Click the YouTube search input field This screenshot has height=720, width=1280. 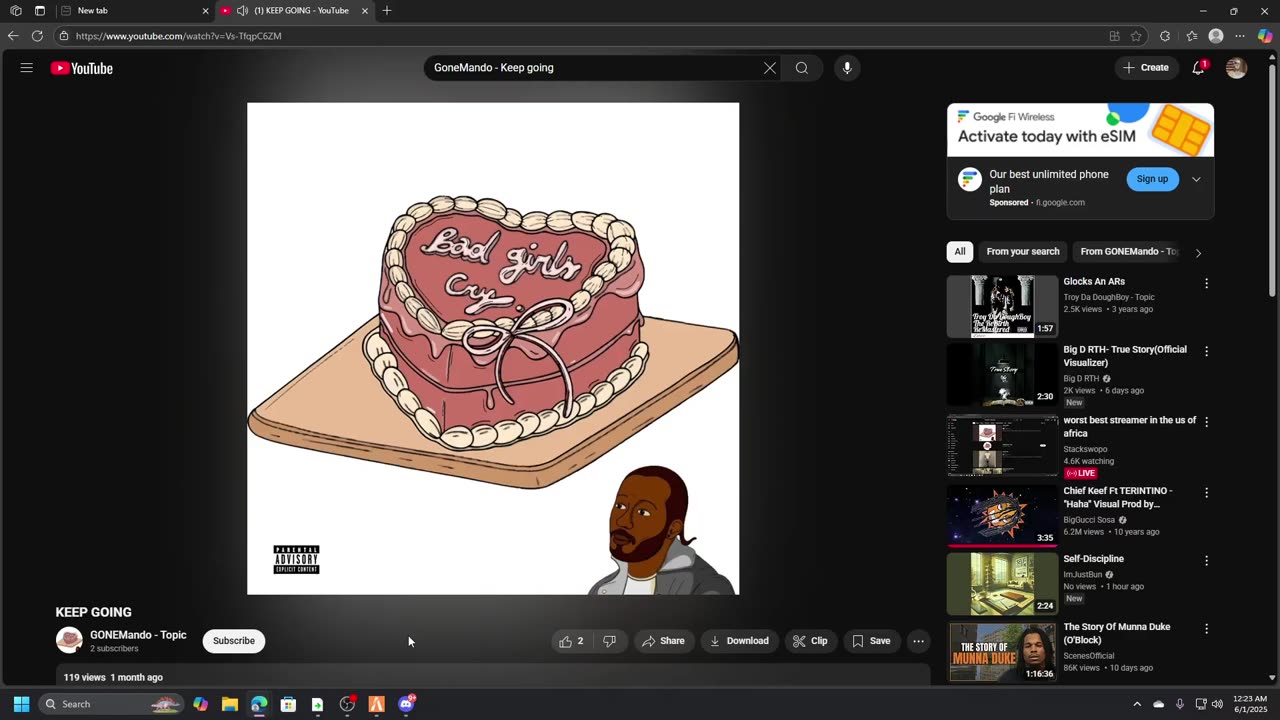coord(596,68)
